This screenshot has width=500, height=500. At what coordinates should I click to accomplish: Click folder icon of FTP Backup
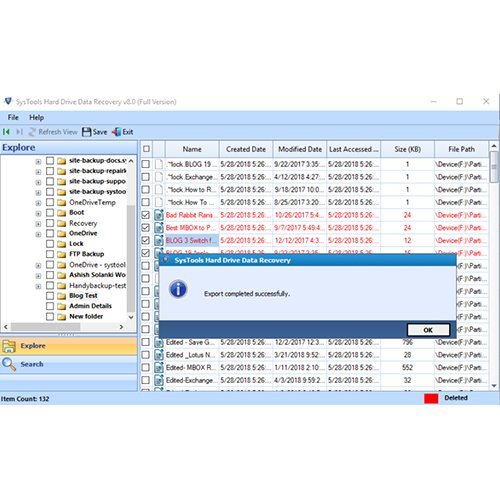(x=61, y=254)
